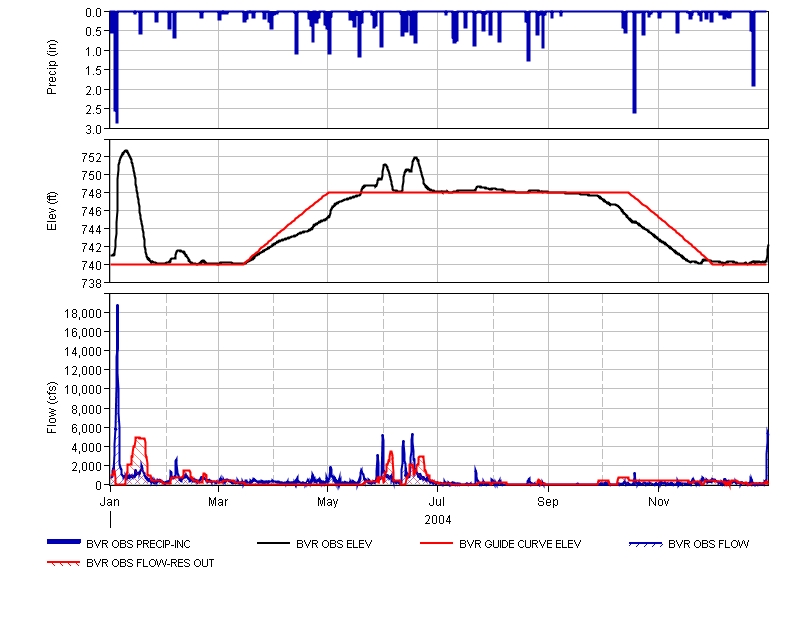Viewport: 800px width, 627px height.
Task: Select the BVR OBS FLOW legend label
Action: [x=708, y=544]
